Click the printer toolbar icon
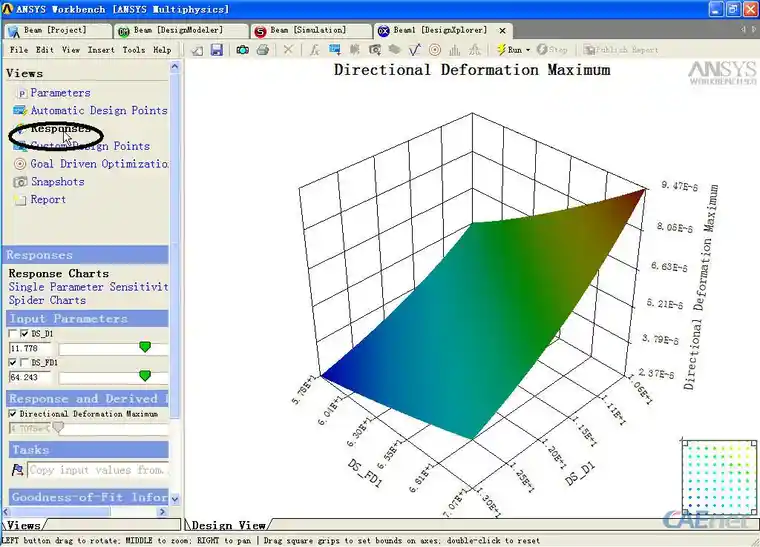The width and height of the screenshot is (760, 547). point(263,49)
